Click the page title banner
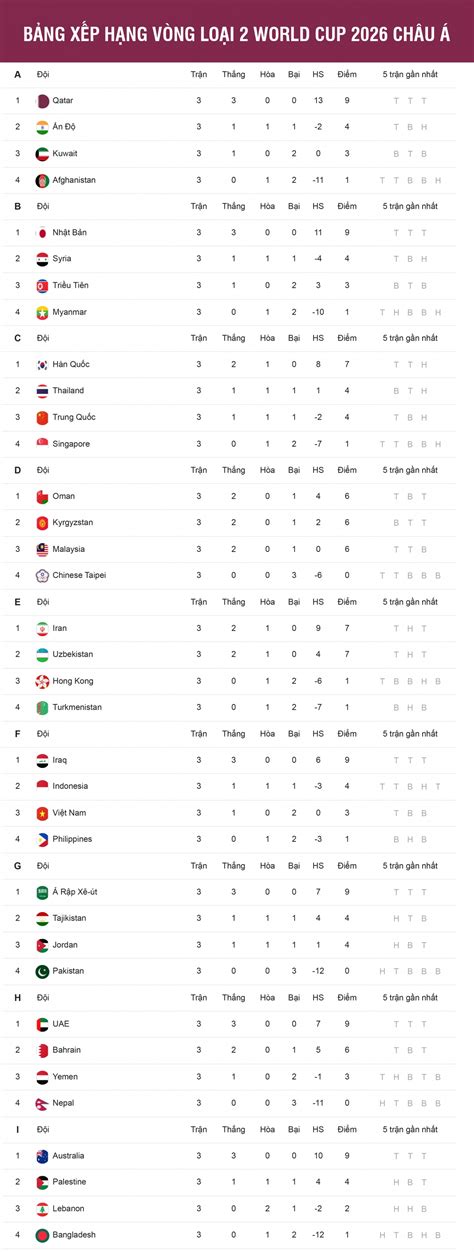Image resolution: width=474 pixels, height=1252 pixels. point(237,32)
